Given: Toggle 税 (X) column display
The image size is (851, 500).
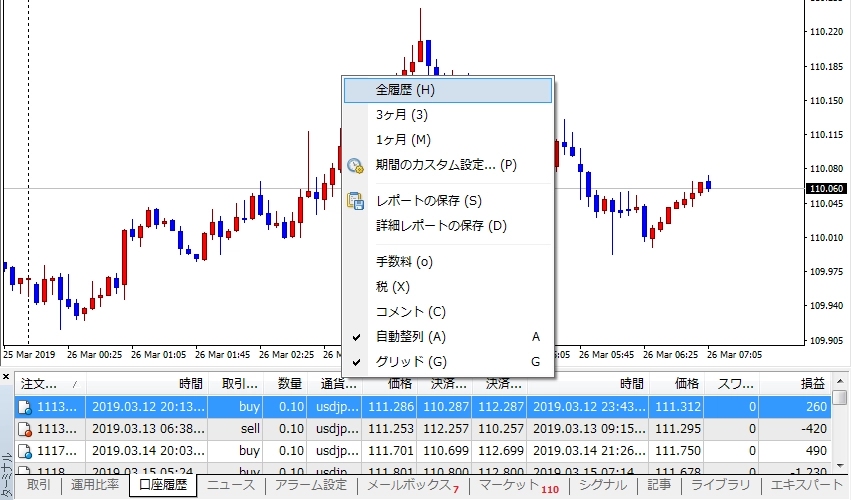Looking at the screenshot, I should click(448, 287).
